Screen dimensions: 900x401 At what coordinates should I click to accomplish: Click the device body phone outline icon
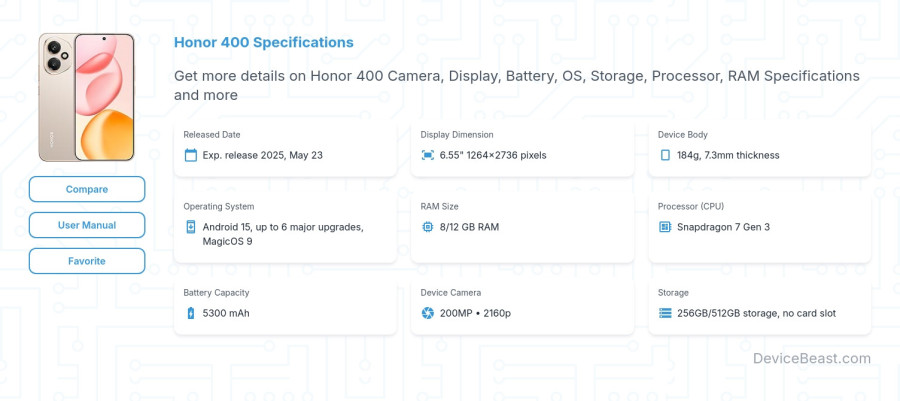[x=665, y=155]
